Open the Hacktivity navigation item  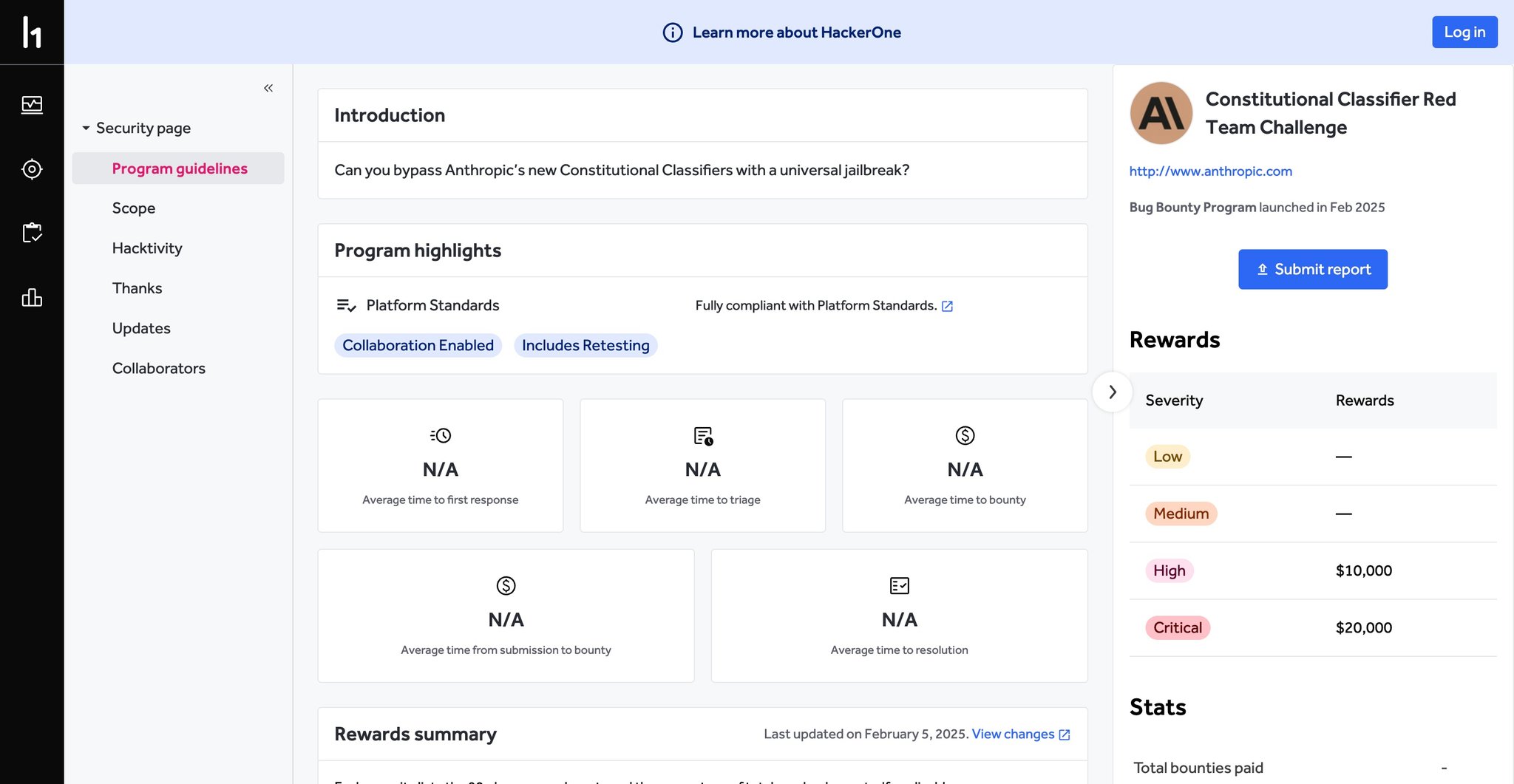[147, 248]
